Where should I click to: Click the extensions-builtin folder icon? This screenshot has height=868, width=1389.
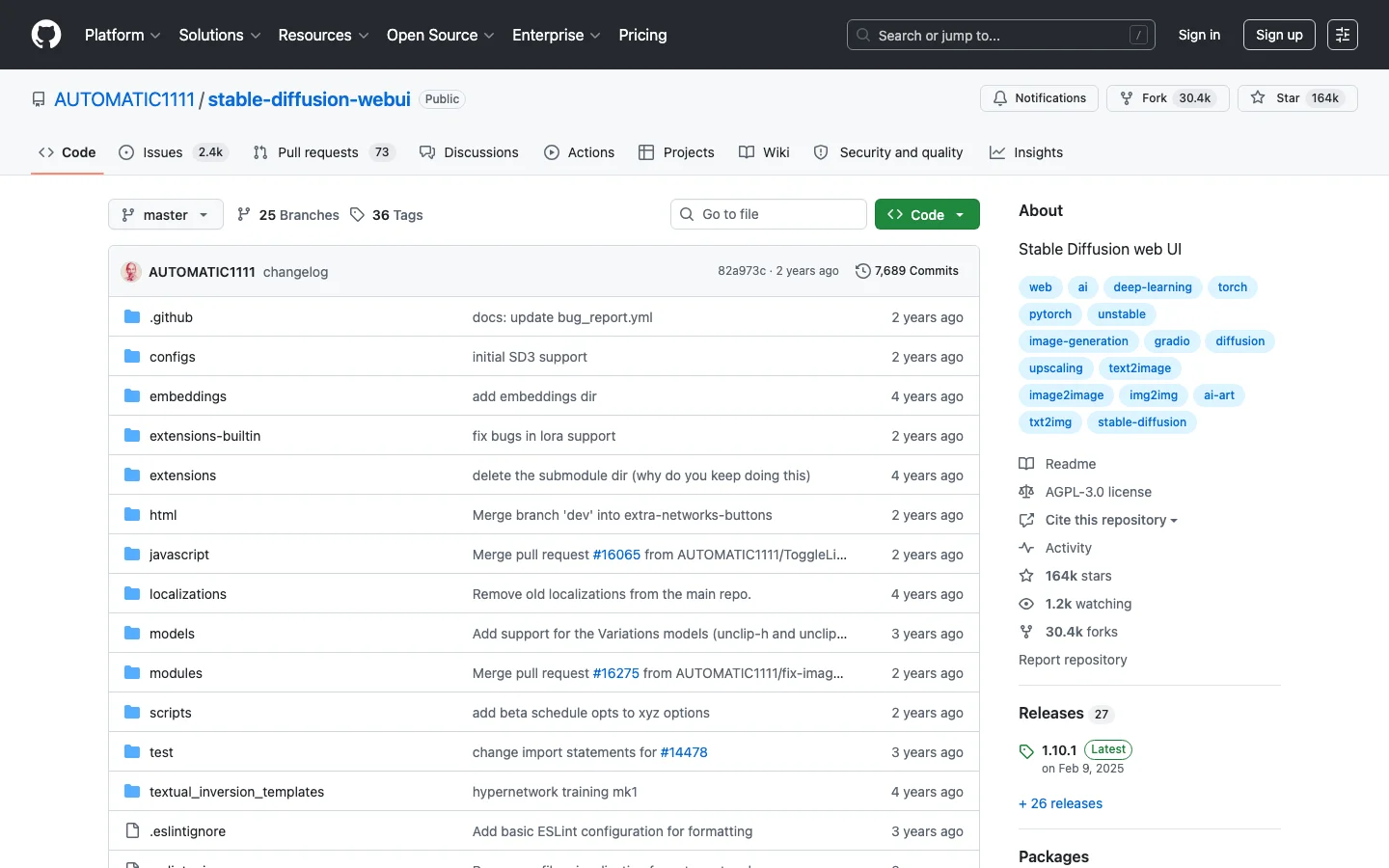pyautogui.click(x=132, y=435)
